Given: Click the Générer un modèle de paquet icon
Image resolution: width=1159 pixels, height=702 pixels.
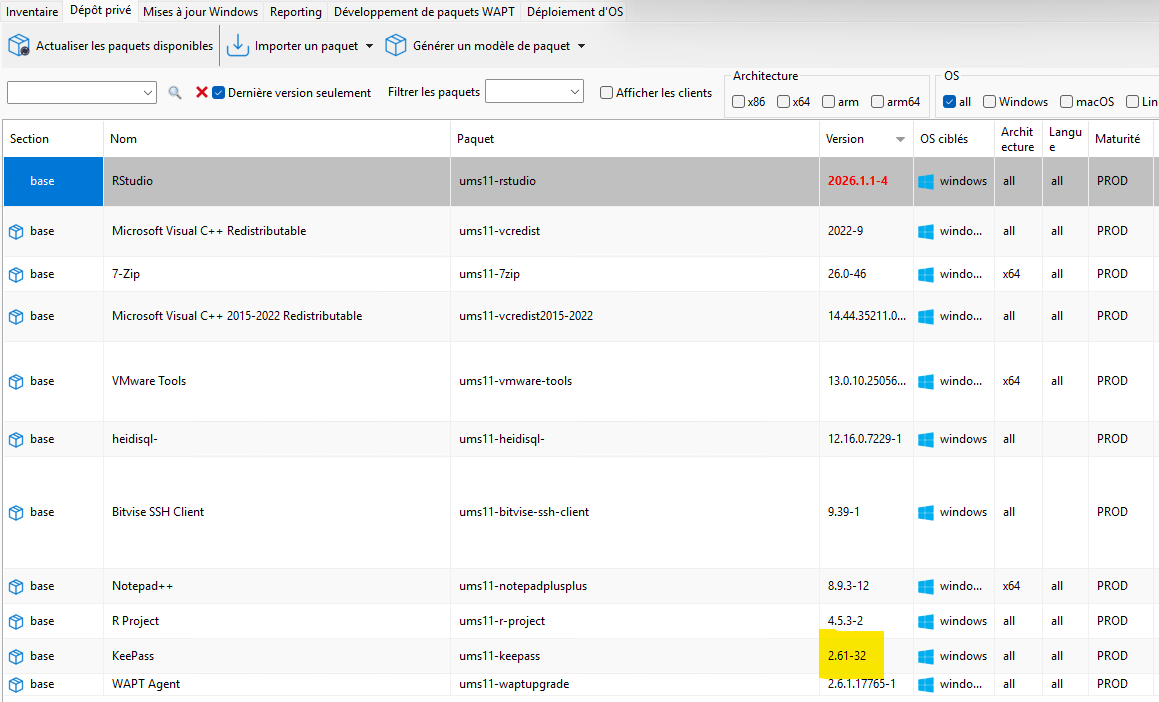Looking at the screenshot, I should click(x=396, y=46).
